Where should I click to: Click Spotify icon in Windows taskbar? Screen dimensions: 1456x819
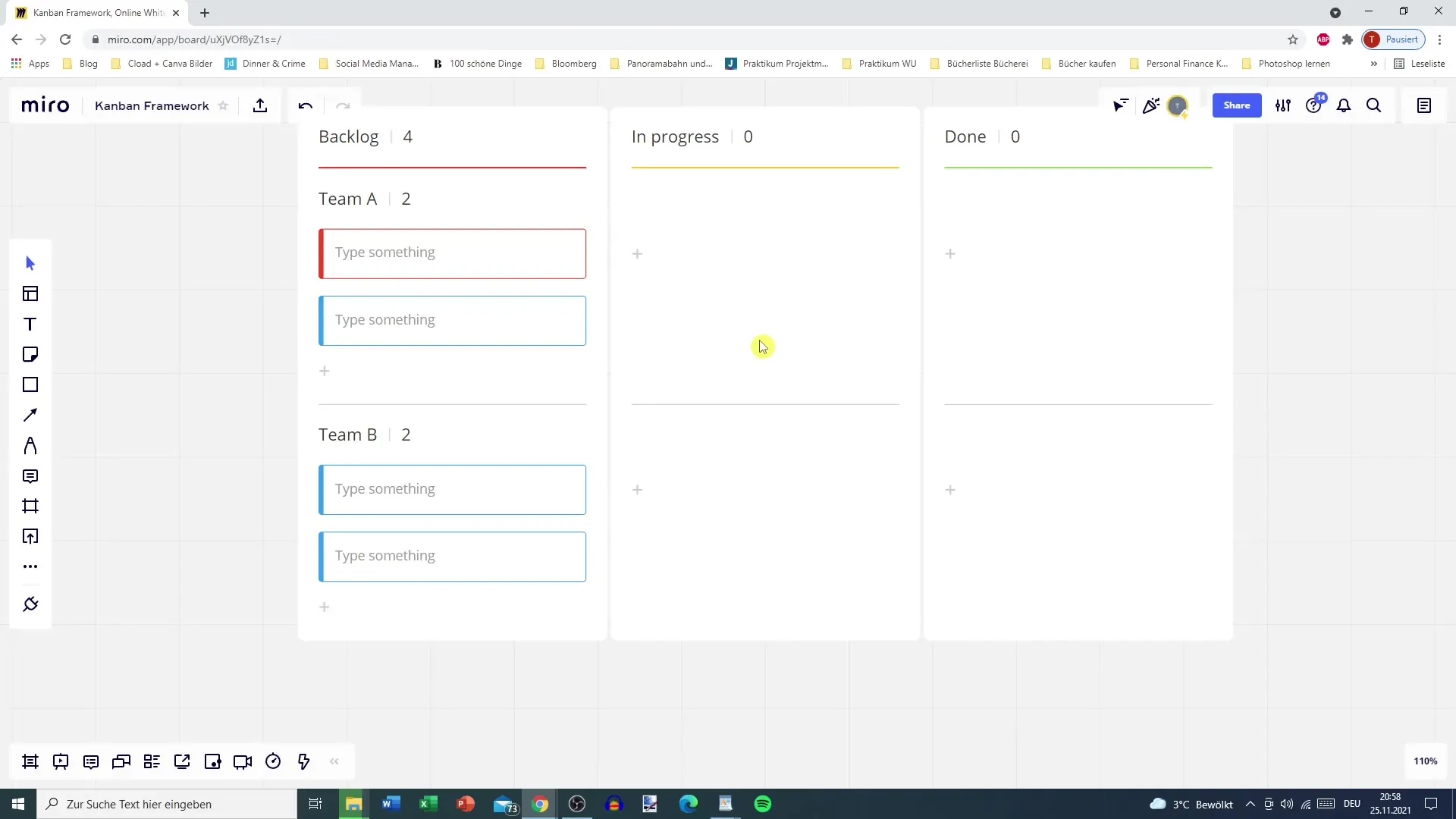tap(764, 803)
